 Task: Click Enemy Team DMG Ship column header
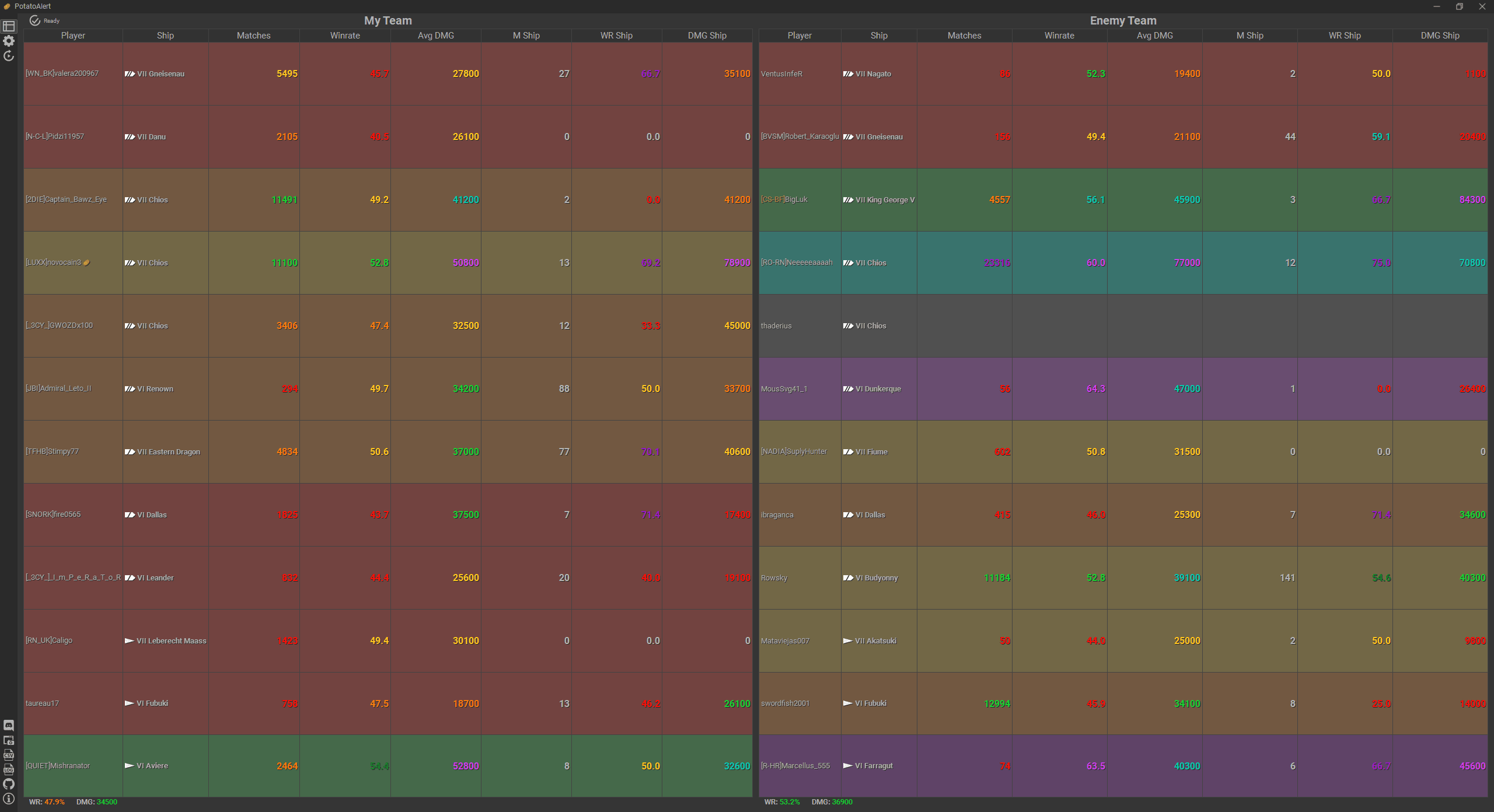(x=1440, y=36)
